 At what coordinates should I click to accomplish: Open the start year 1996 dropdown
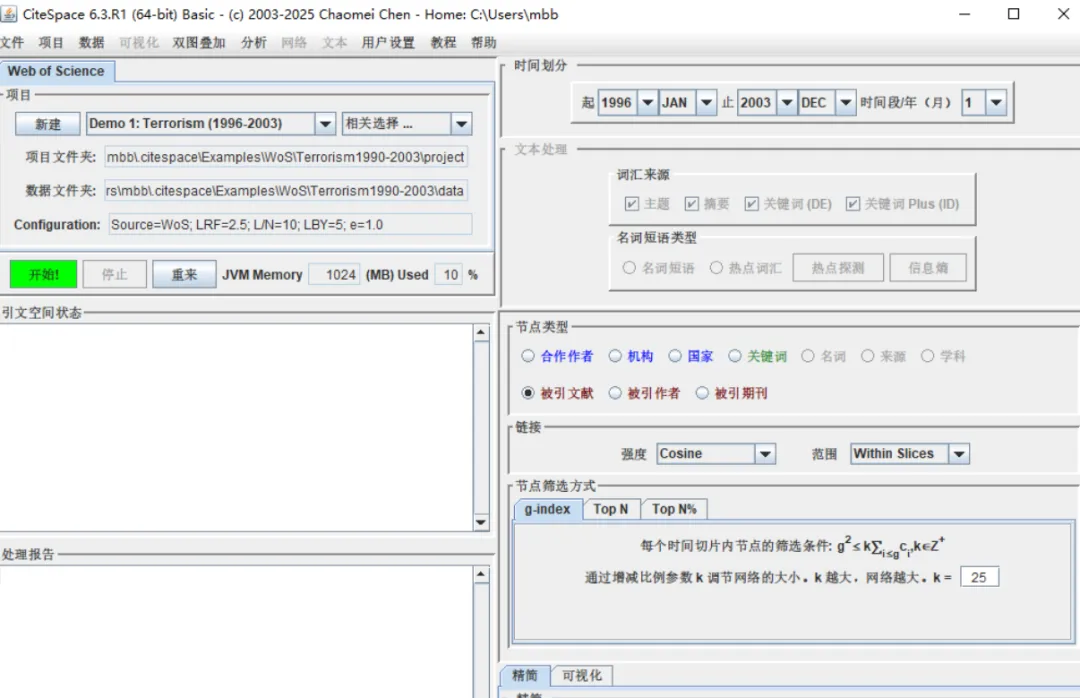(x=647, y=103)
